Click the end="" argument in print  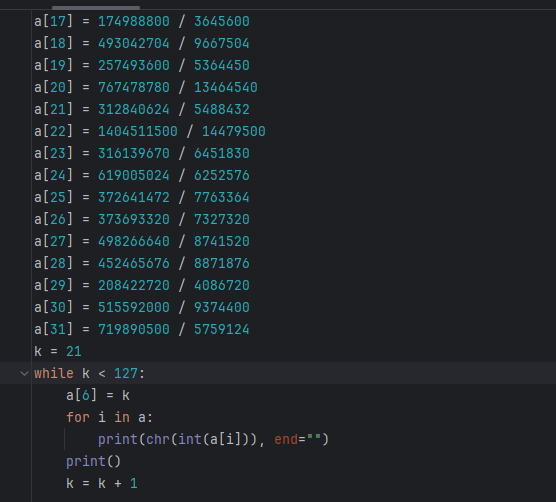click(298, 439)
